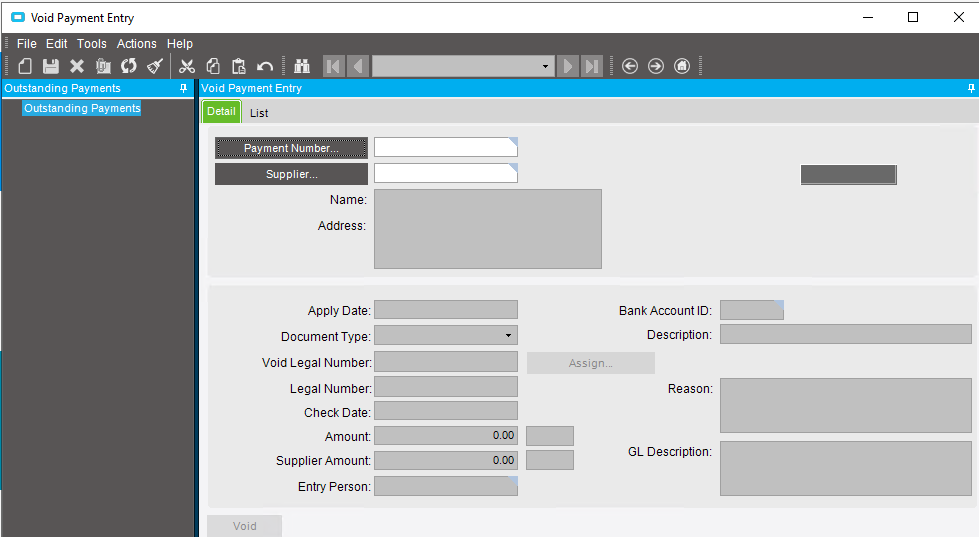Click the Legal Number field
This screenshot has height=537, width=979.
(x=446, y=387)
